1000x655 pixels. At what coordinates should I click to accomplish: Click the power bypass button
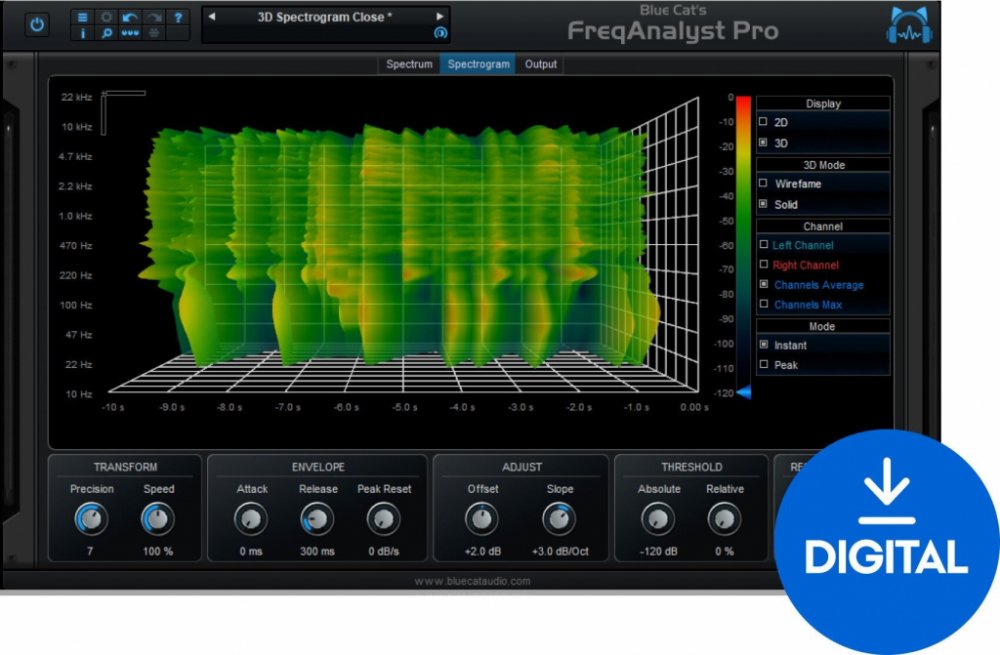click(x=37, y=24)
